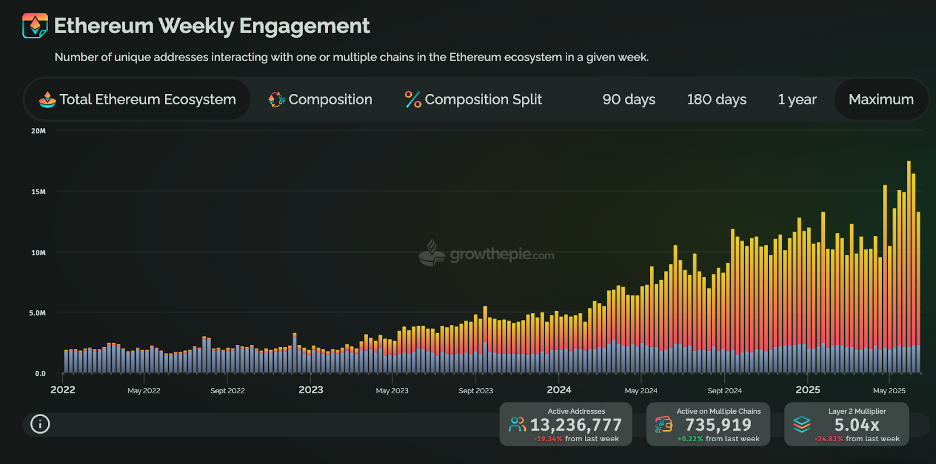This screenshot has width=936, height=464.
Task: Click the Active Addresses people icon
Action: (x=516, y=424)
